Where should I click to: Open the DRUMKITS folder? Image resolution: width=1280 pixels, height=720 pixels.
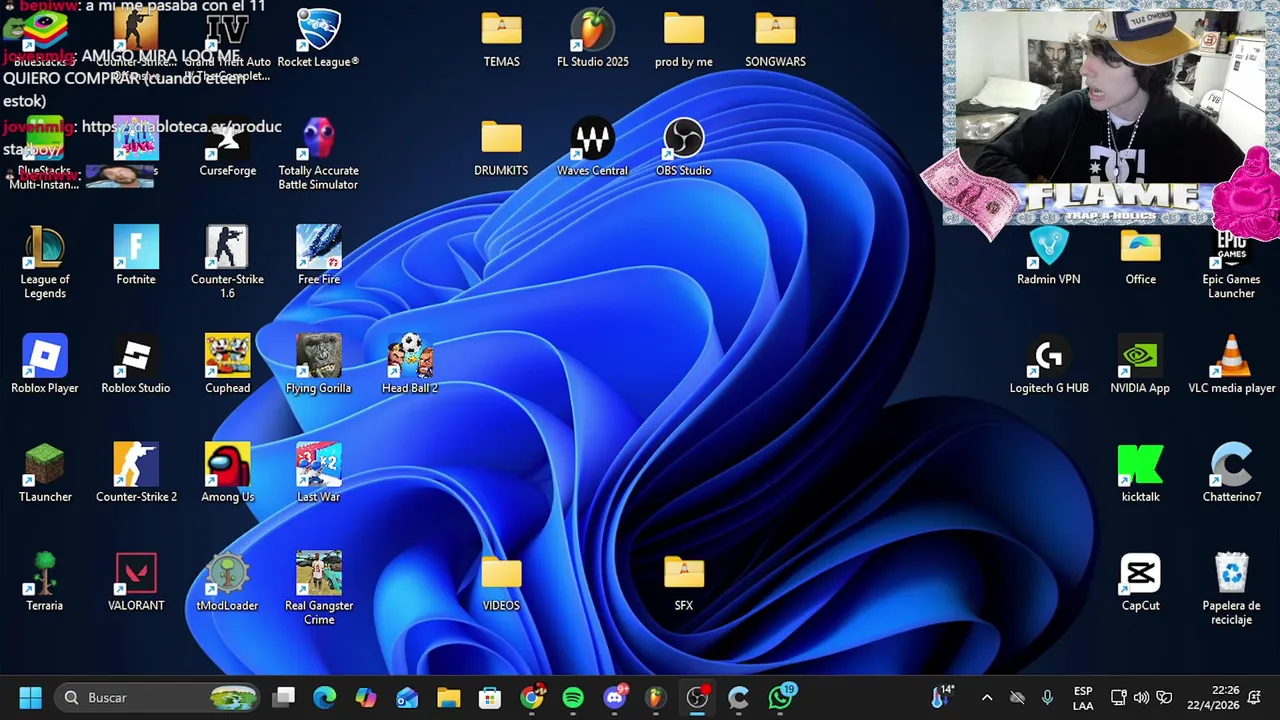click(501, 148)
